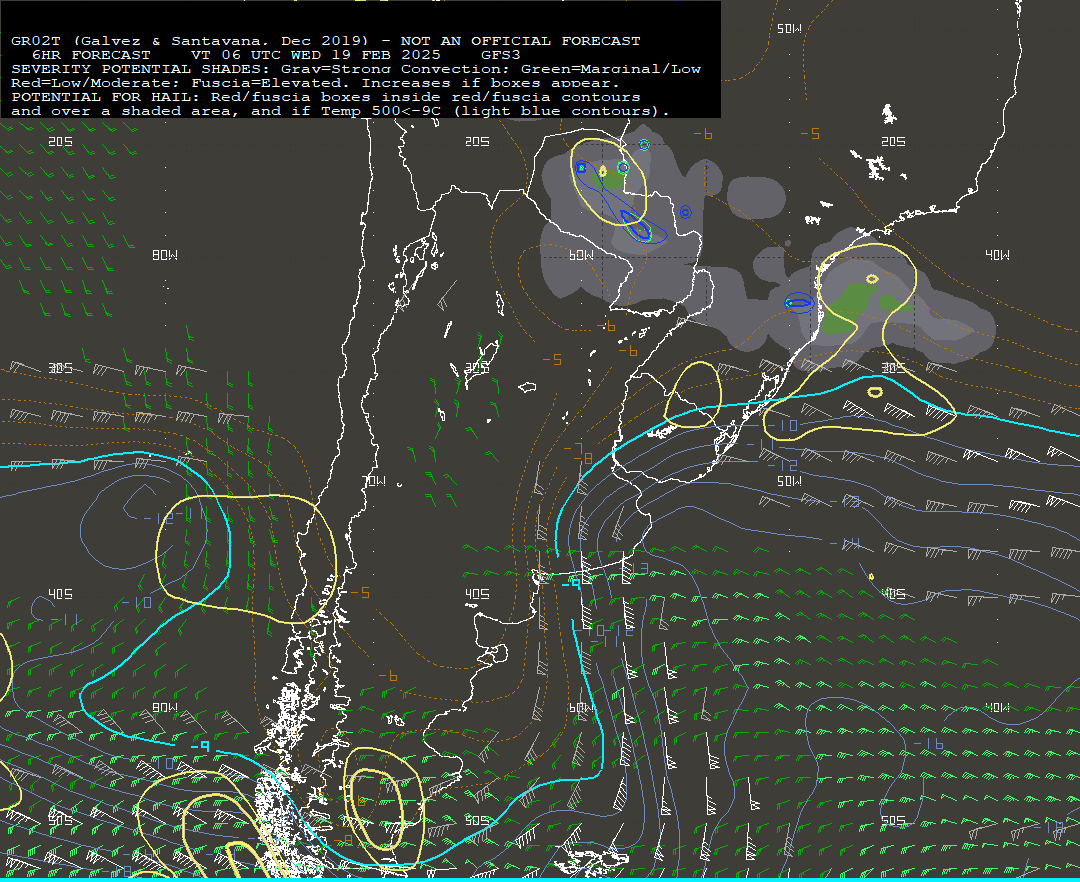Click the '-18' contour label
The width and height of the screenshot is (1080, 882).
pos(1048,827)
